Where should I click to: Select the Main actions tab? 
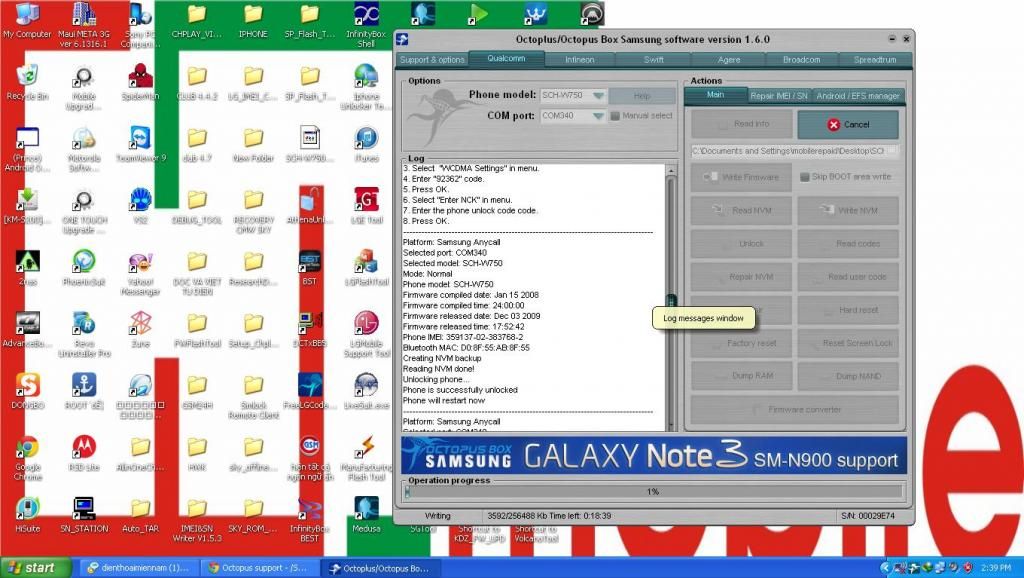pyautogui.click(x=715, y=95)
